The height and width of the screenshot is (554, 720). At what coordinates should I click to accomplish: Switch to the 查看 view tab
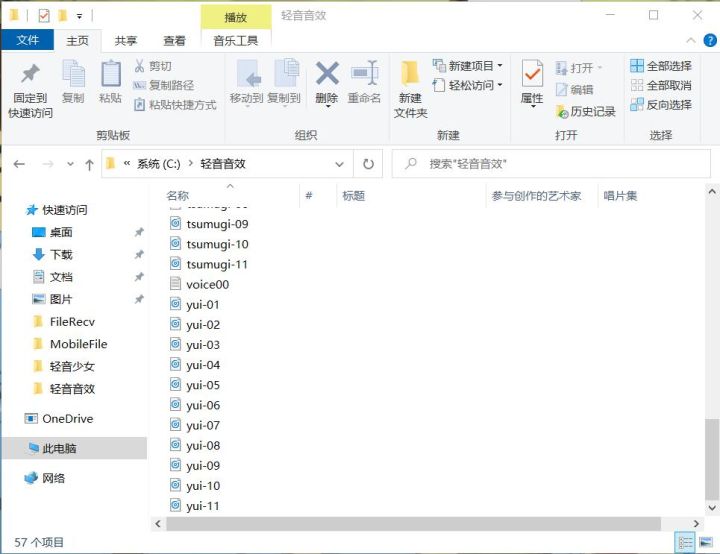pos(174,41)
